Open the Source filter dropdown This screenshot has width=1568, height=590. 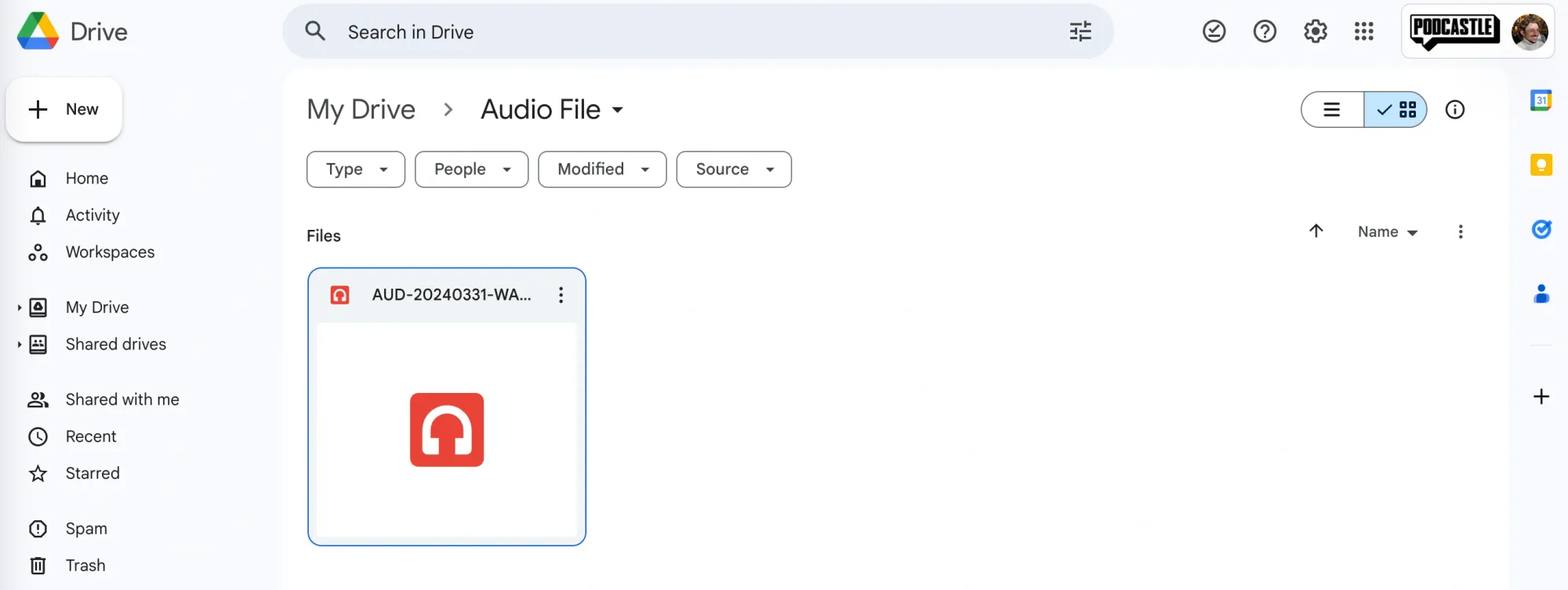click(734, 169)
